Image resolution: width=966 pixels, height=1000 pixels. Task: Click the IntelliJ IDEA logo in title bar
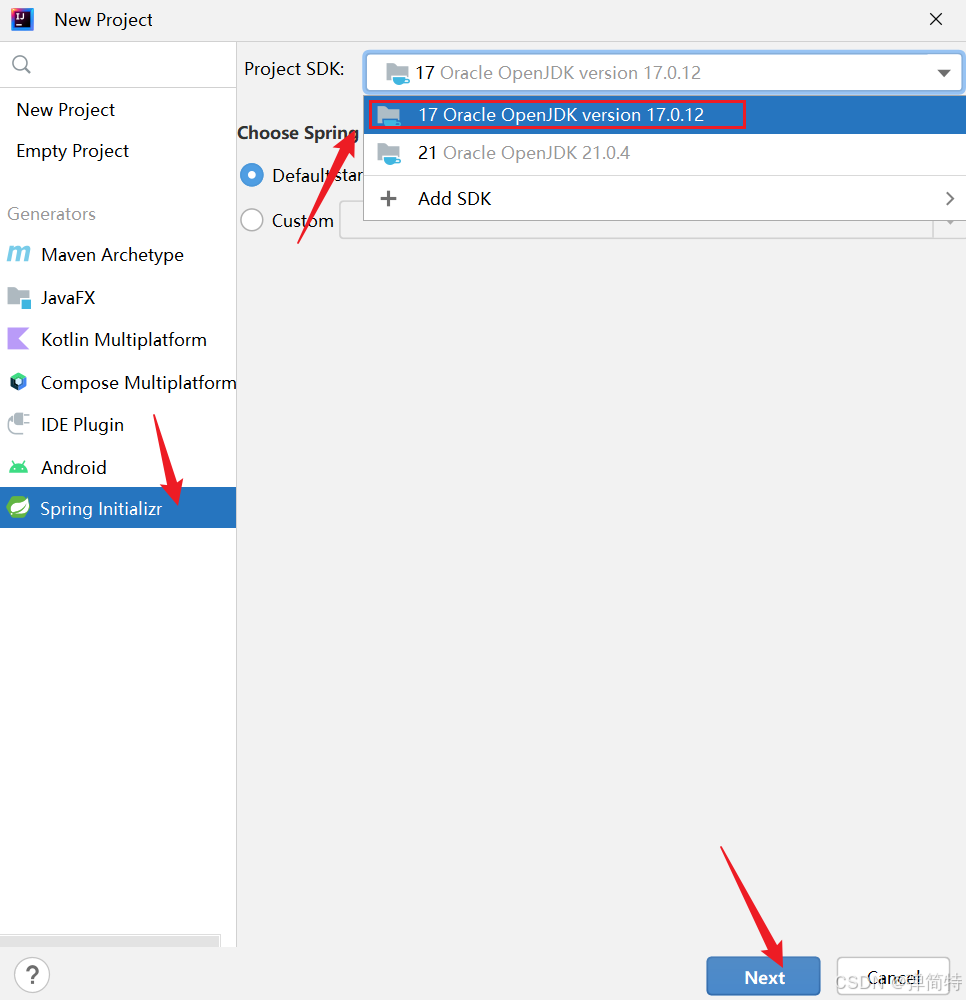pos(22,19)
